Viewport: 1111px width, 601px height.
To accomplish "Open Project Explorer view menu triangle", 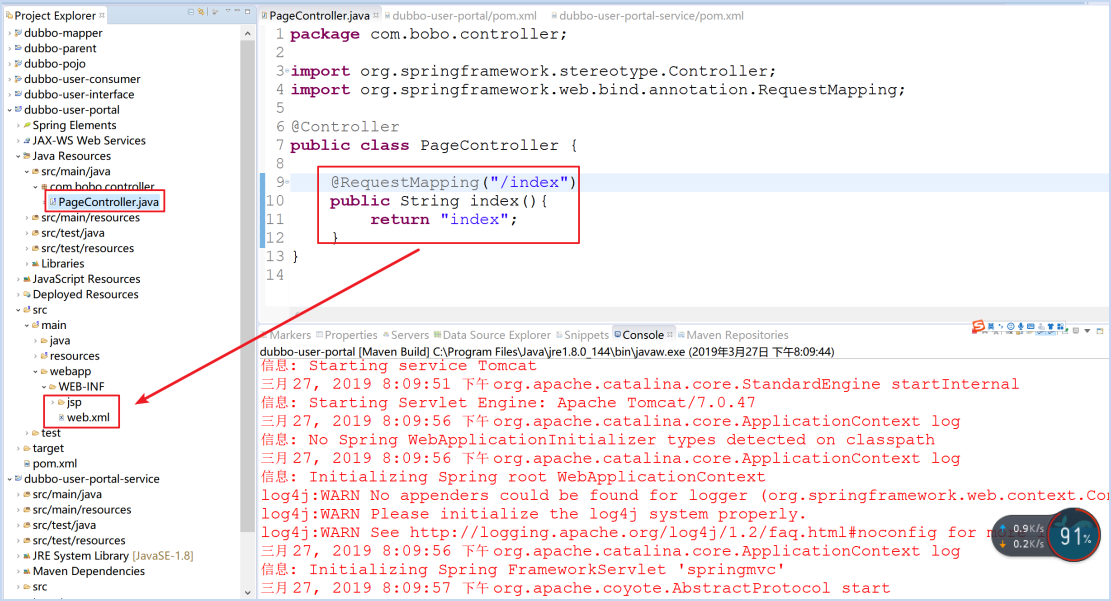I will 228,10.
